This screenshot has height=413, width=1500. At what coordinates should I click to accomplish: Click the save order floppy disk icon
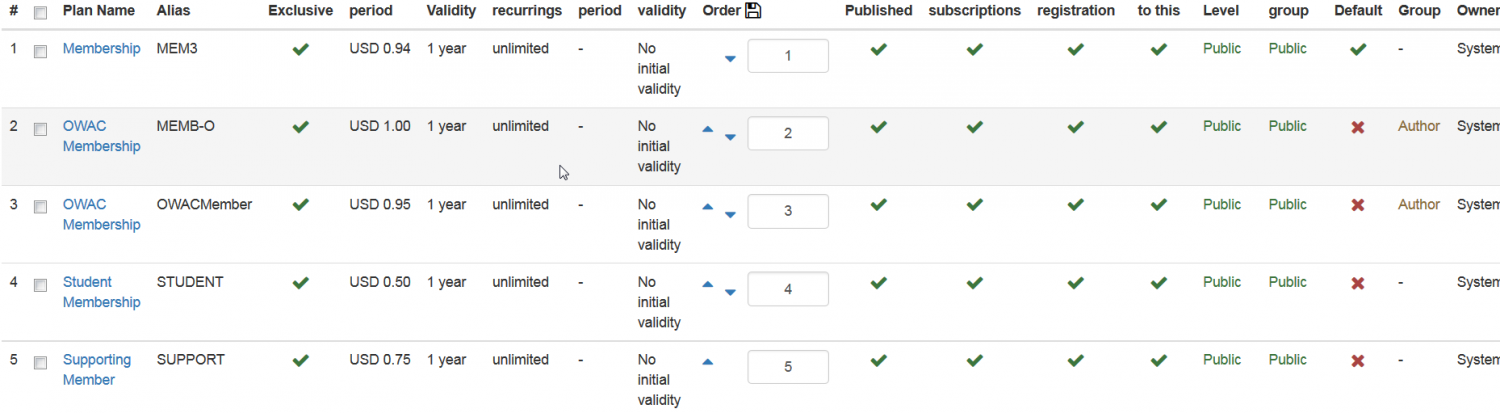(x=753, y=11)
